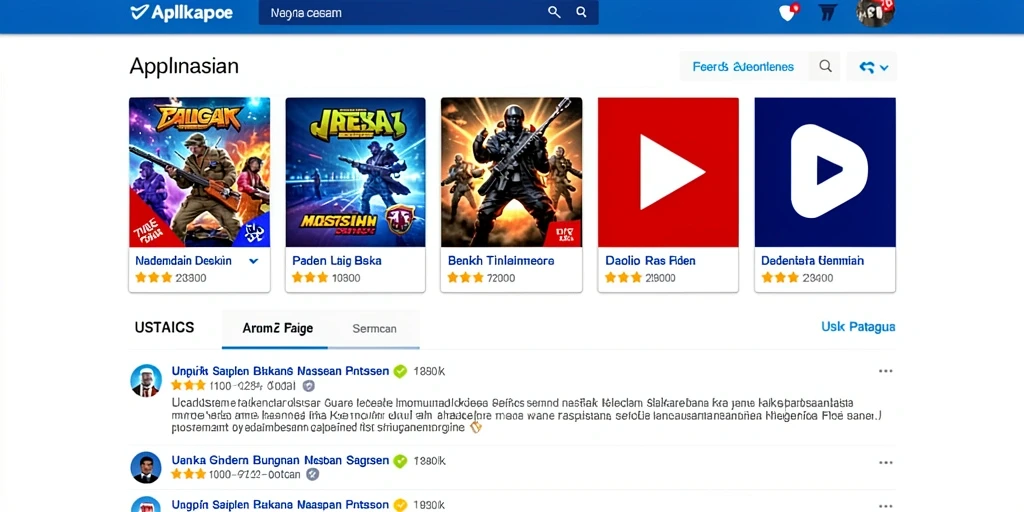Image resolution: width=1024 pixels, height=512 pixels.
Task: Click star rating under Unpirkt Saiplen review title
Action: click(189, 385)
